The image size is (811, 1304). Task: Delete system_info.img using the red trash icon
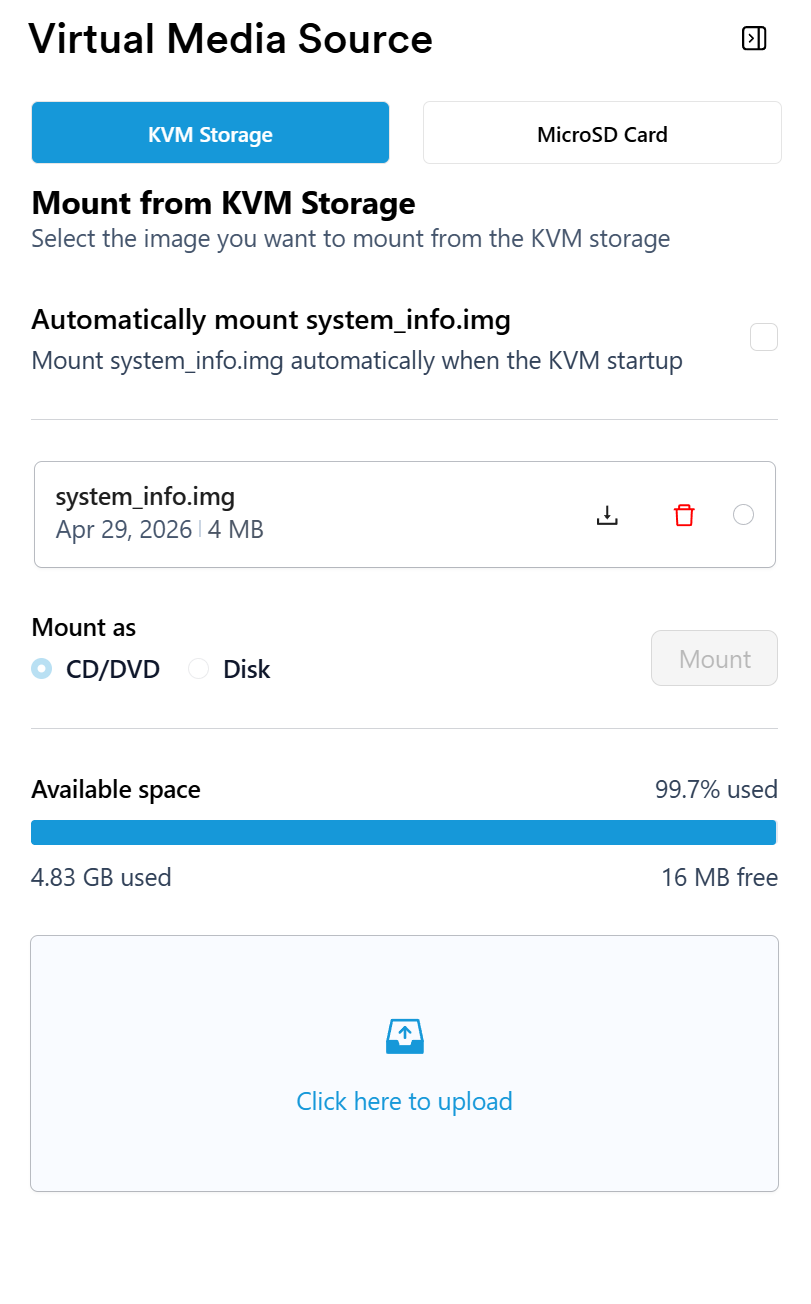pyautogui.click(x=684, y=515)
